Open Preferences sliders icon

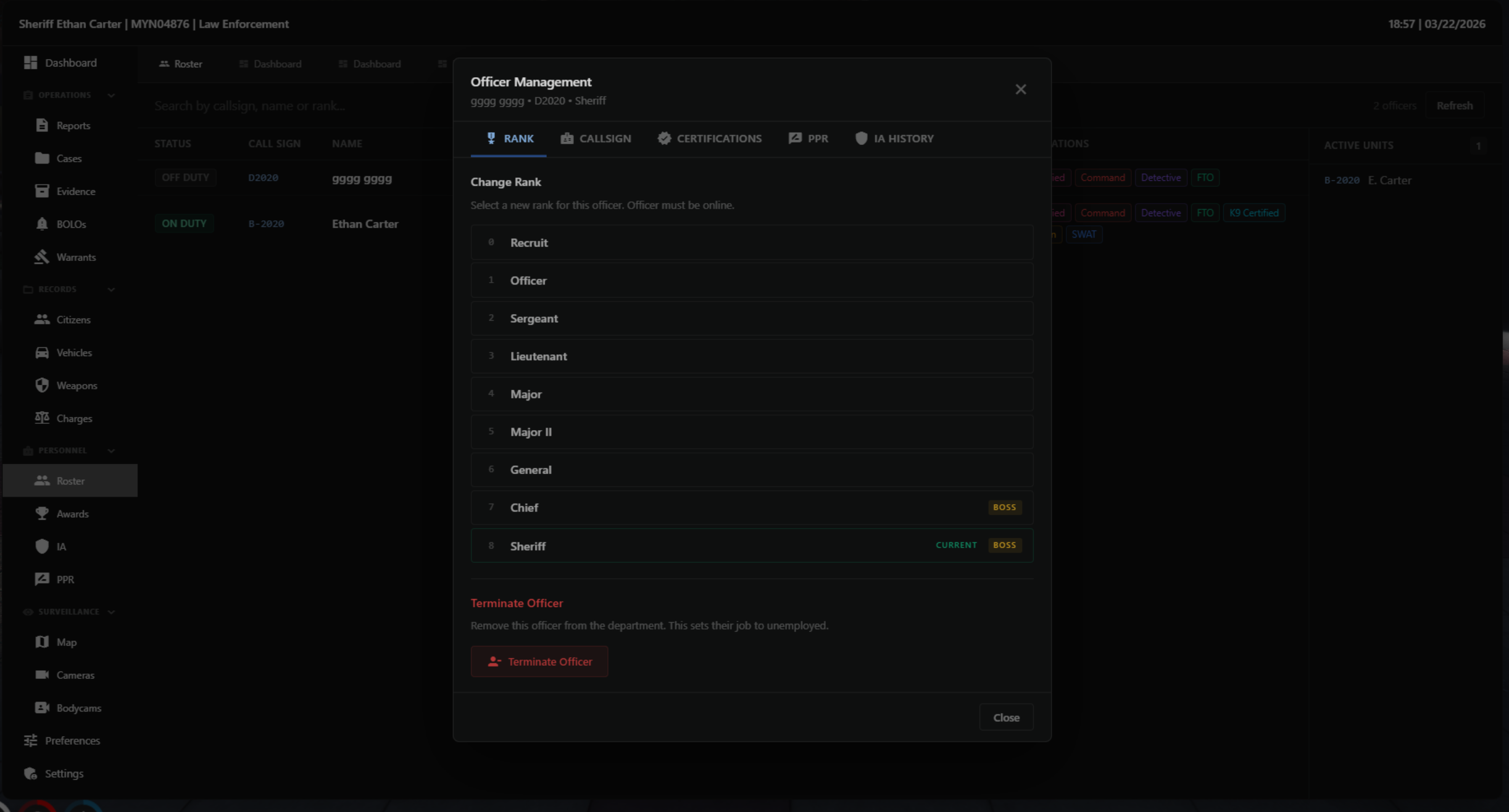point(30,740)
